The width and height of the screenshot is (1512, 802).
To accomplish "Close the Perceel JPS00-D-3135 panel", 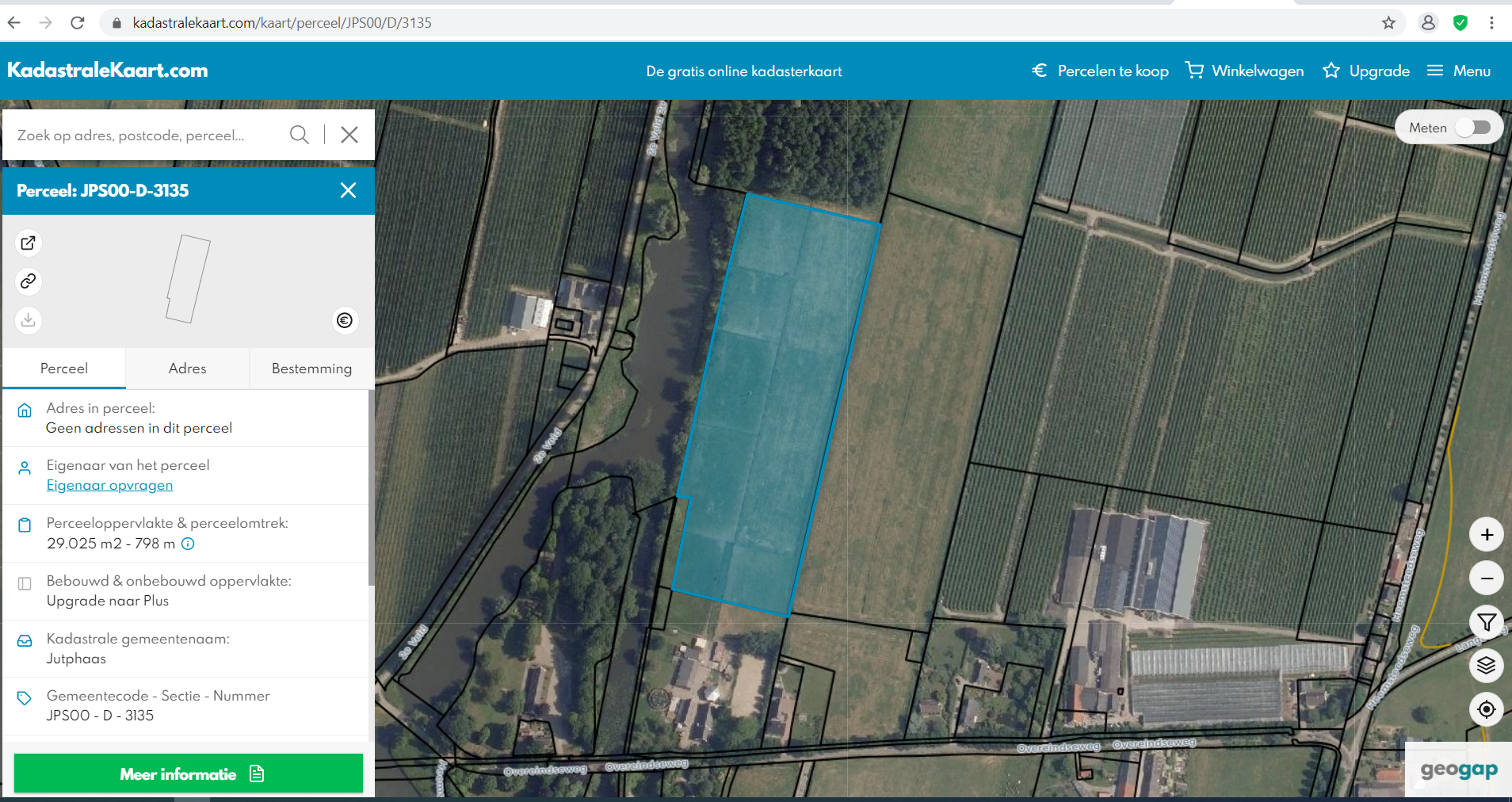I will 348,190.
